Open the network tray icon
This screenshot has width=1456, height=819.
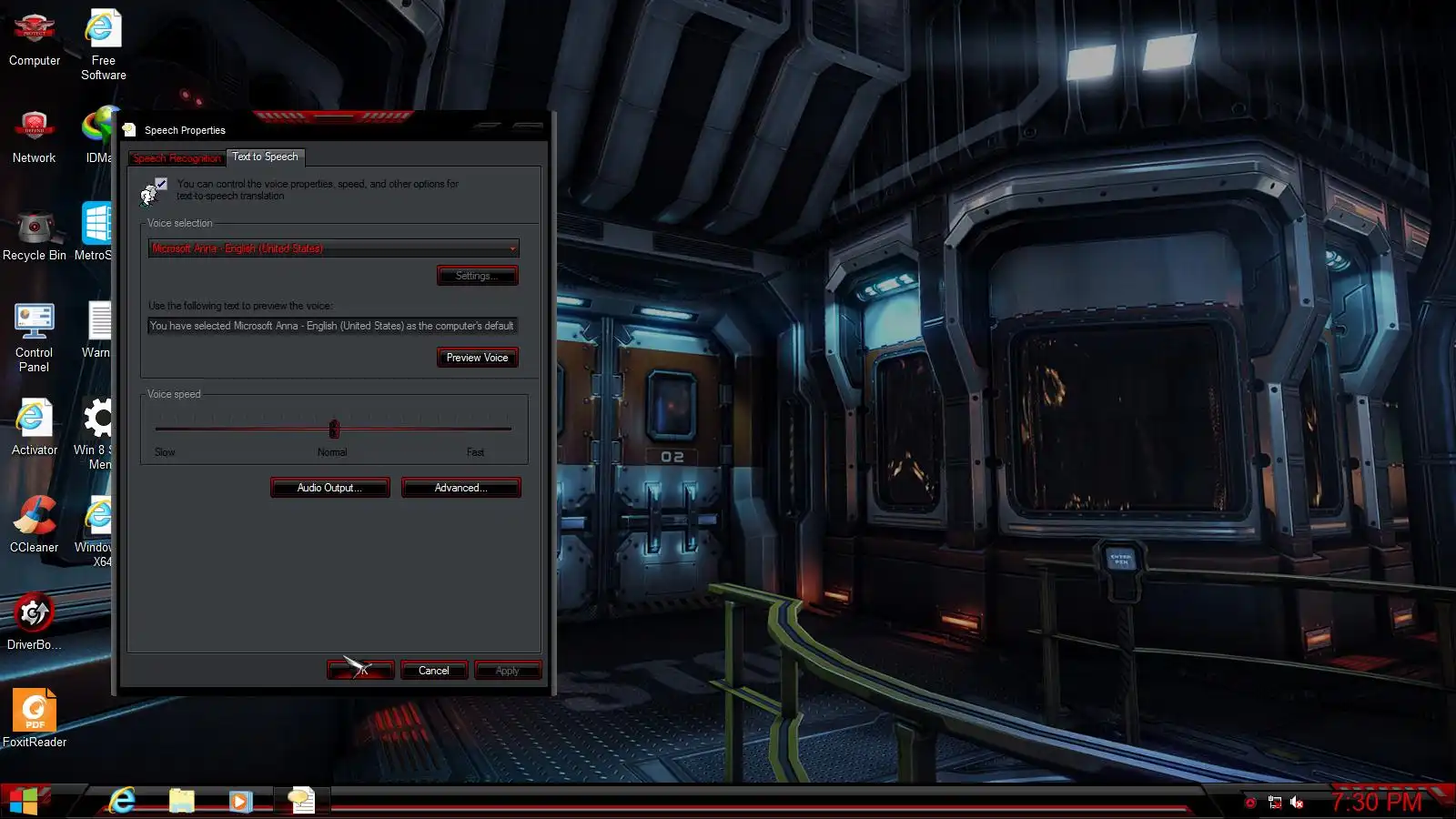click(x=1275, y=803)
